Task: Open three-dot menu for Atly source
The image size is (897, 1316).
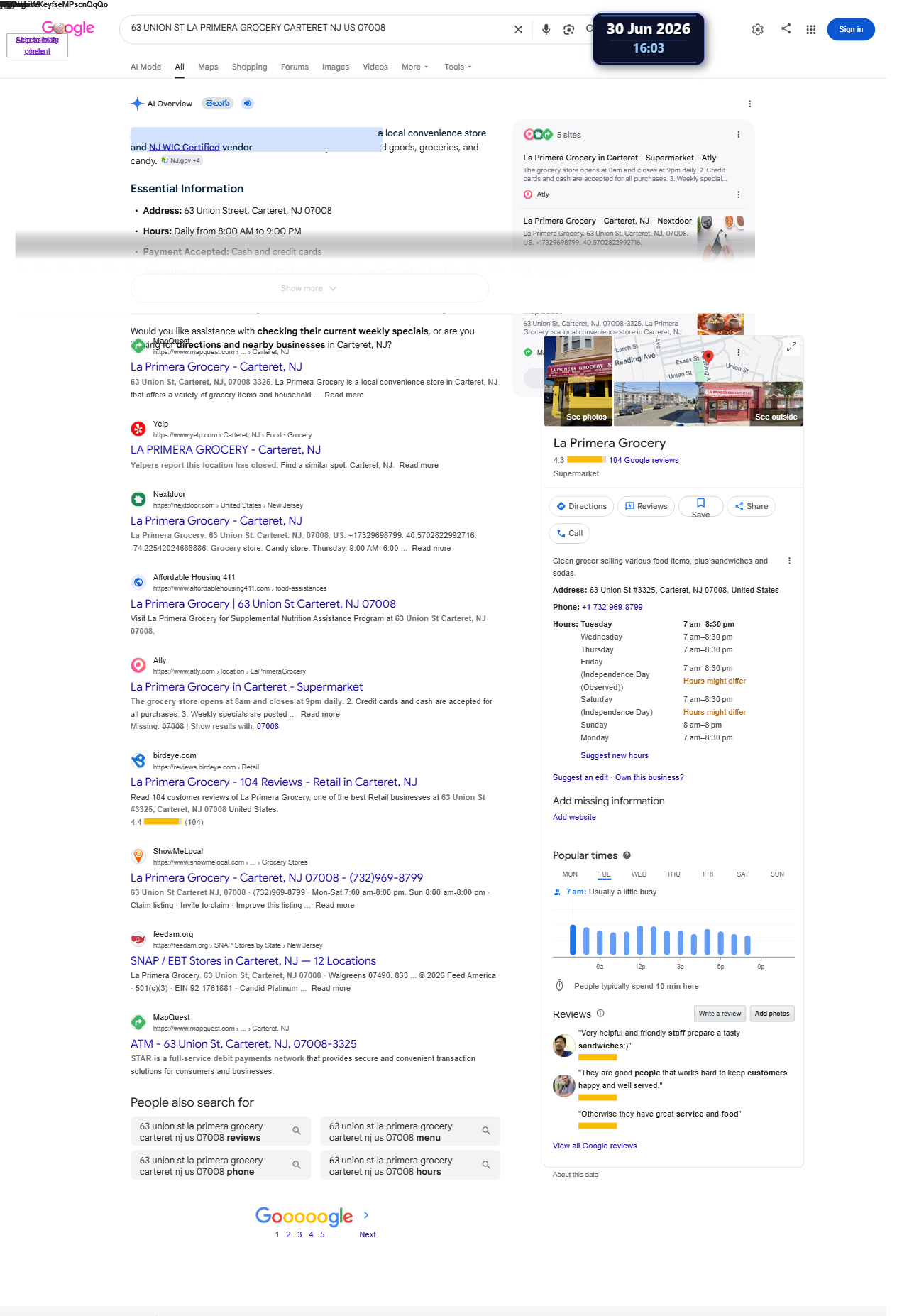Action: (x=738, y=194)
